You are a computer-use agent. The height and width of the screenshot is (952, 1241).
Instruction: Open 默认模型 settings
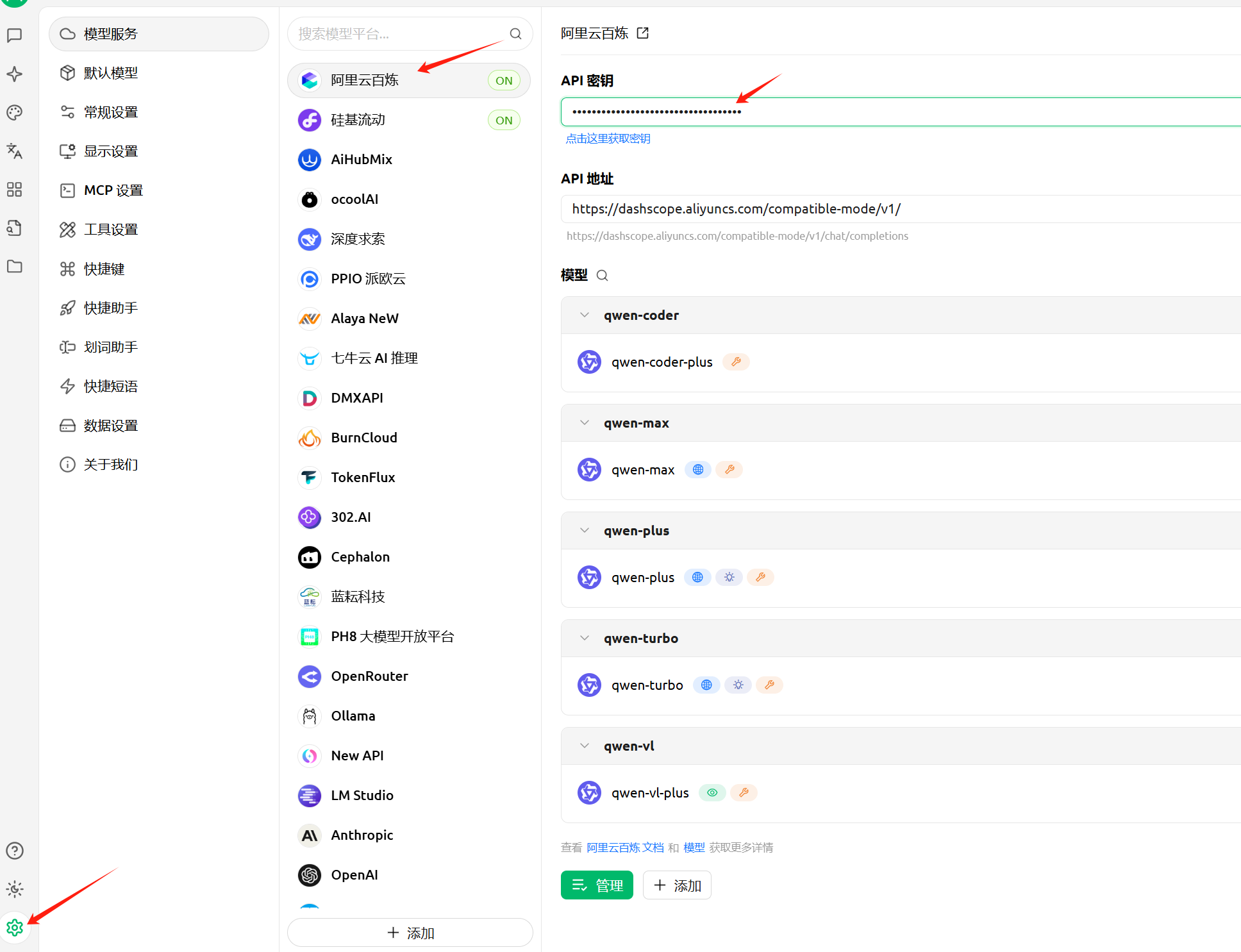pyautogui.click(x=159, y=73)
